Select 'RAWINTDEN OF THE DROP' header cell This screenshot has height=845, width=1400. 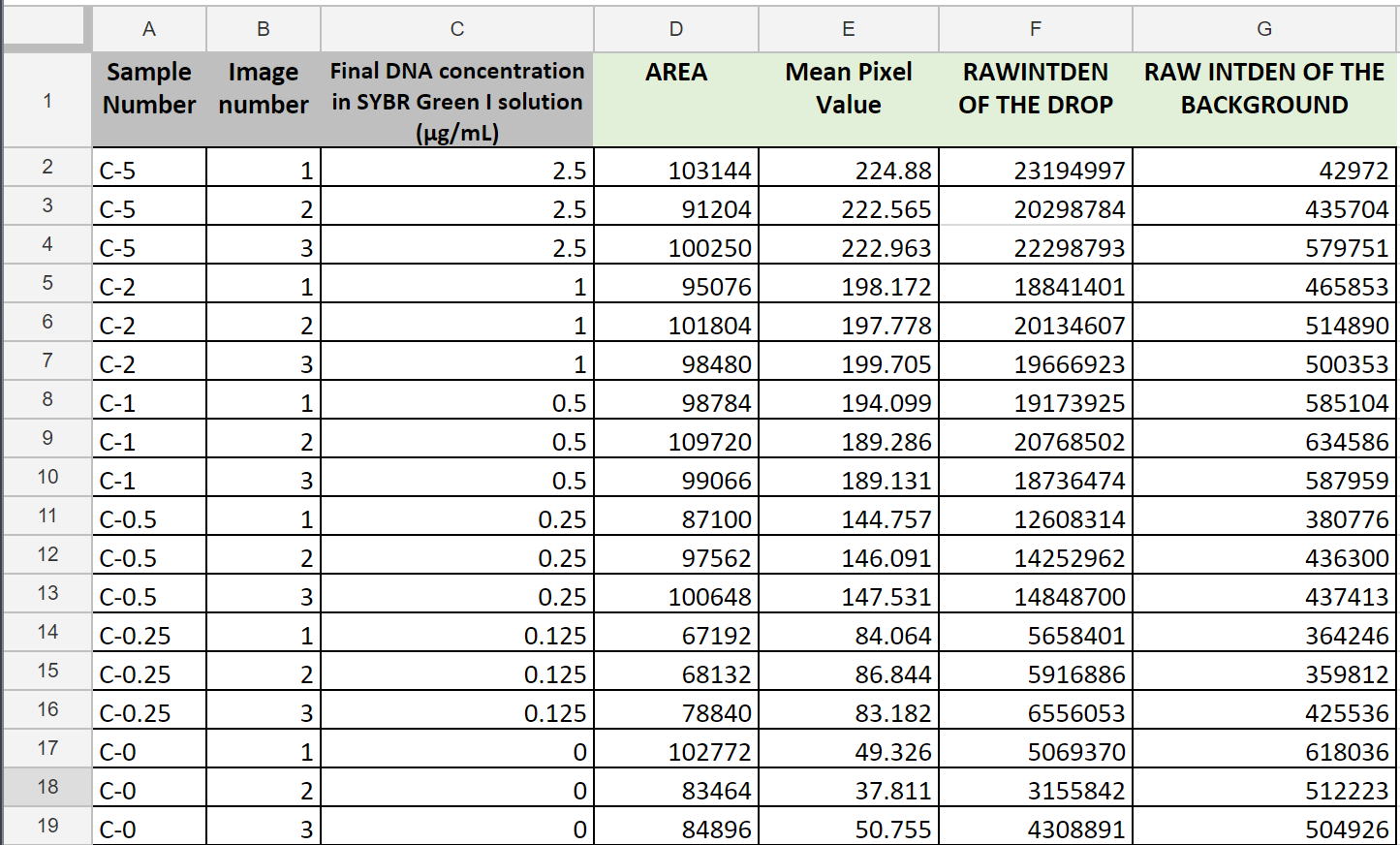pyautogui.click(x=1035, y=101)
